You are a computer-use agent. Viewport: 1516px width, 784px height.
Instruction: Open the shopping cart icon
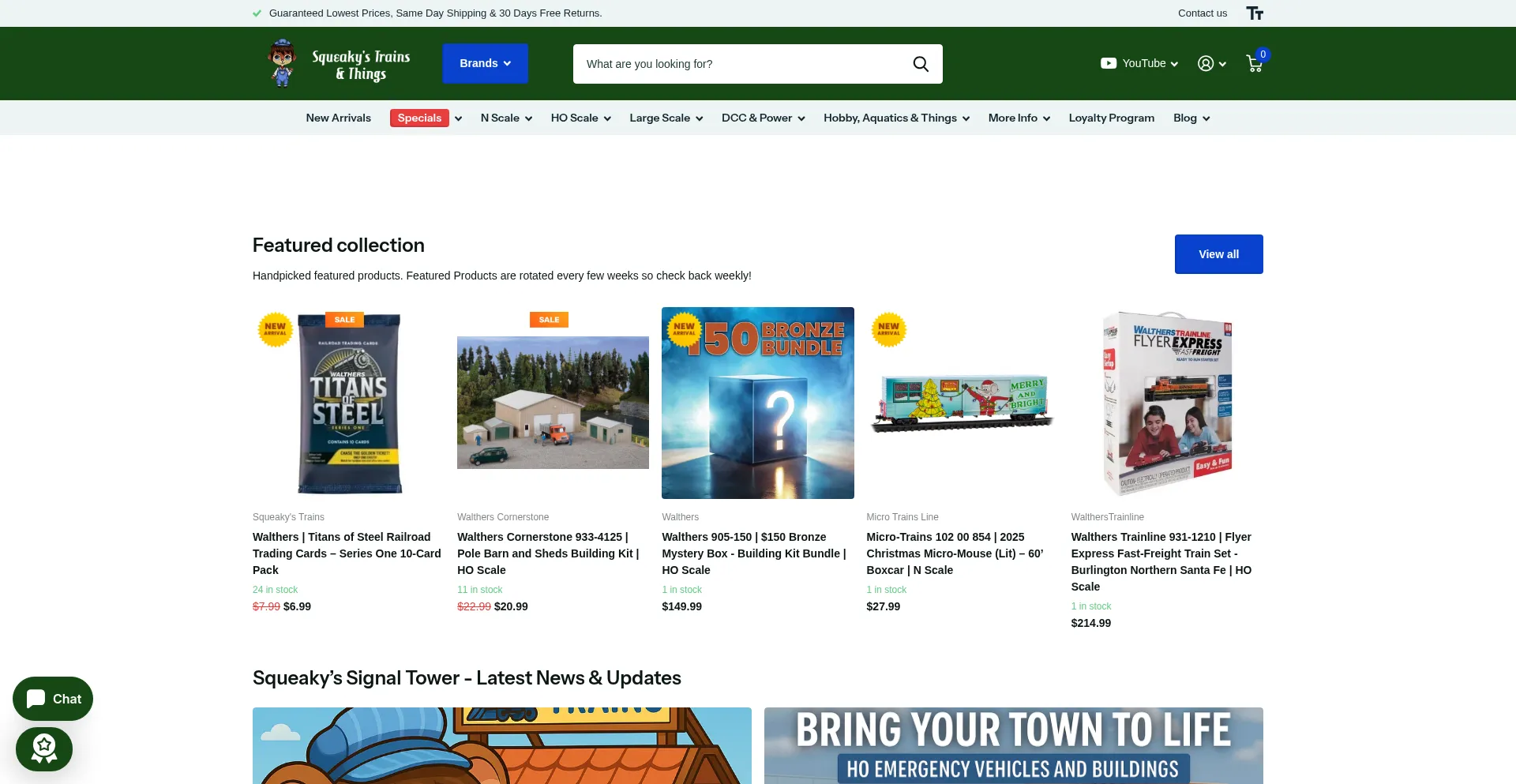(1254, 63)
